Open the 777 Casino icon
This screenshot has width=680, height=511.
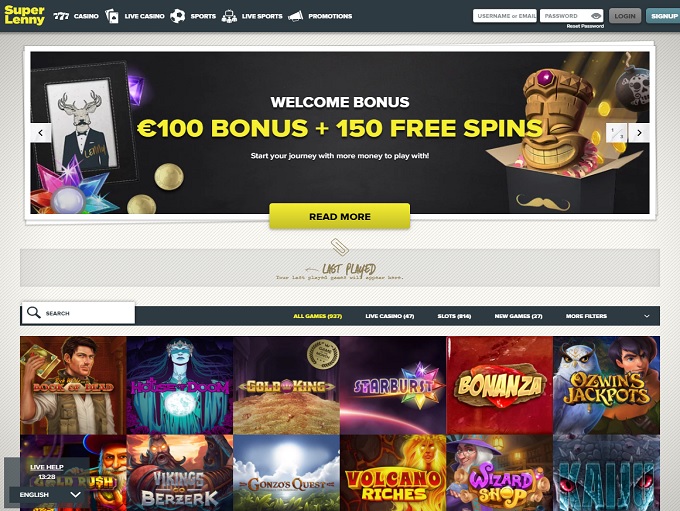tap(61, 16)
